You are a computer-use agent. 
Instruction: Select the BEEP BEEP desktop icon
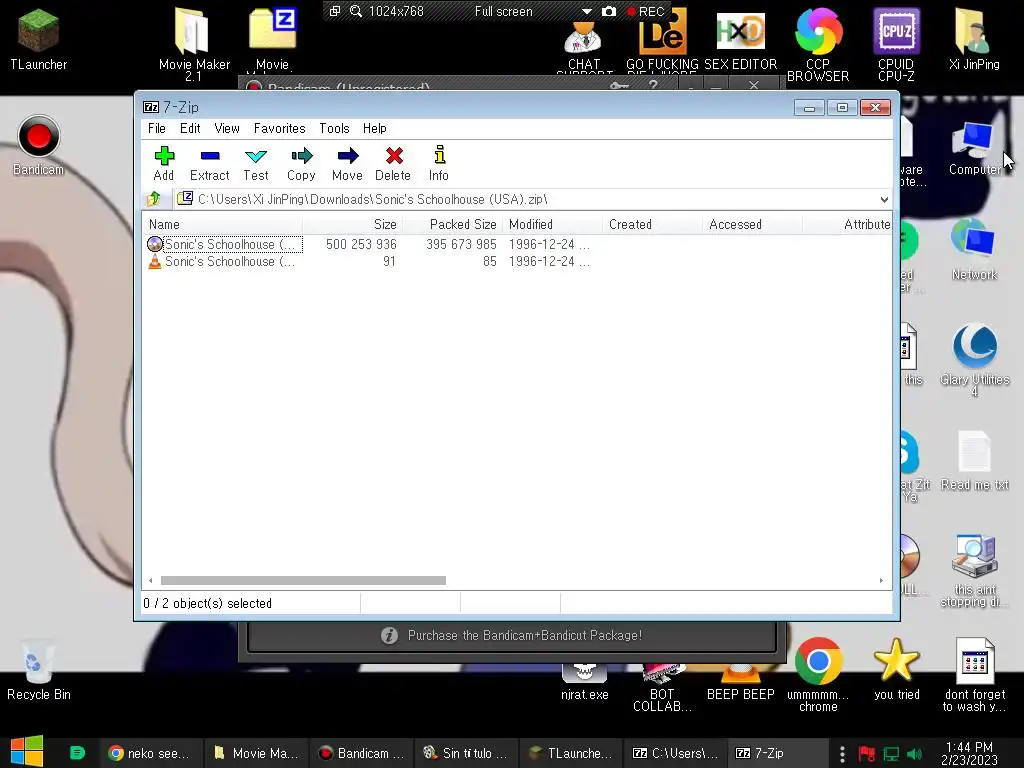pyautogui.click(x=741, y=682)
